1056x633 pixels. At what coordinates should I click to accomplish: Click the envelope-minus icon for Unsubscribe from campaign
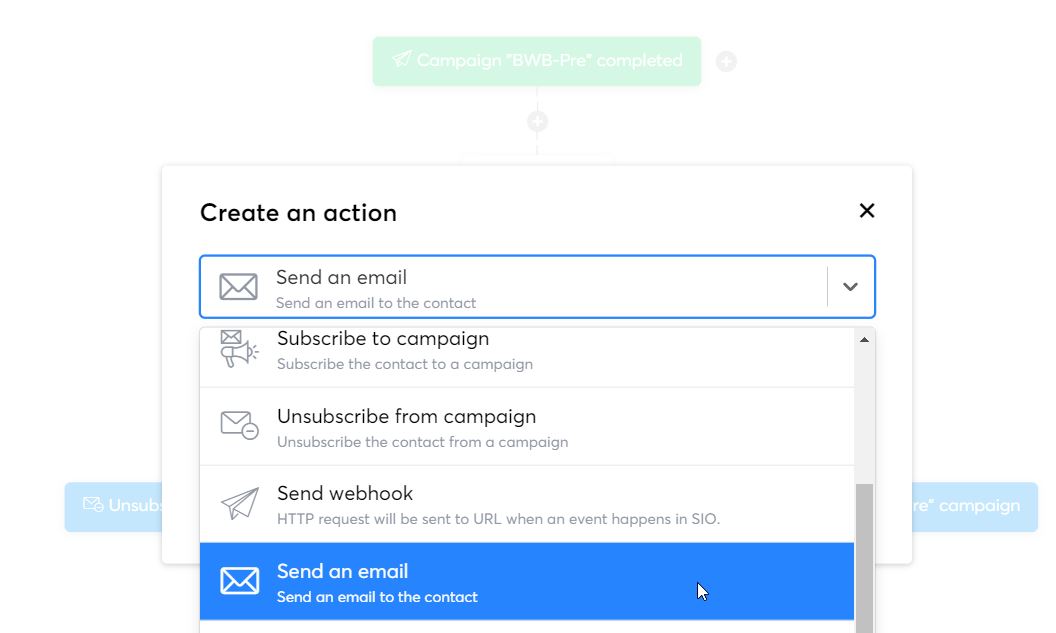coord(238,425)
